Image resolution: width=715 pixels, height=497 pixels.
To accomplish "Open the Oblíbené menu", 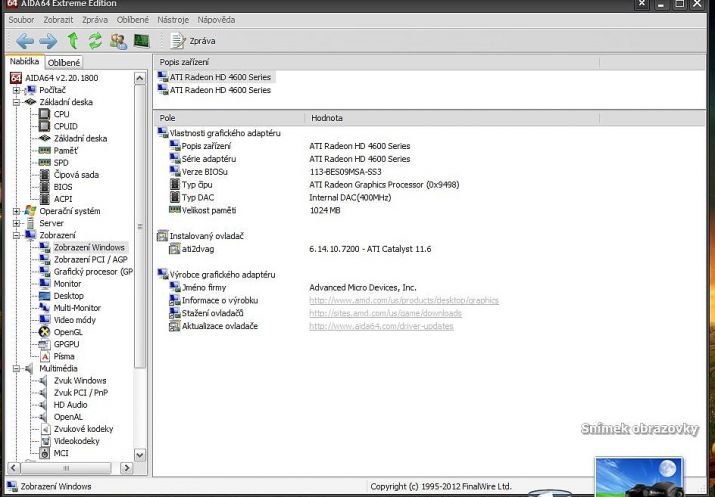I will click(133, 20).
